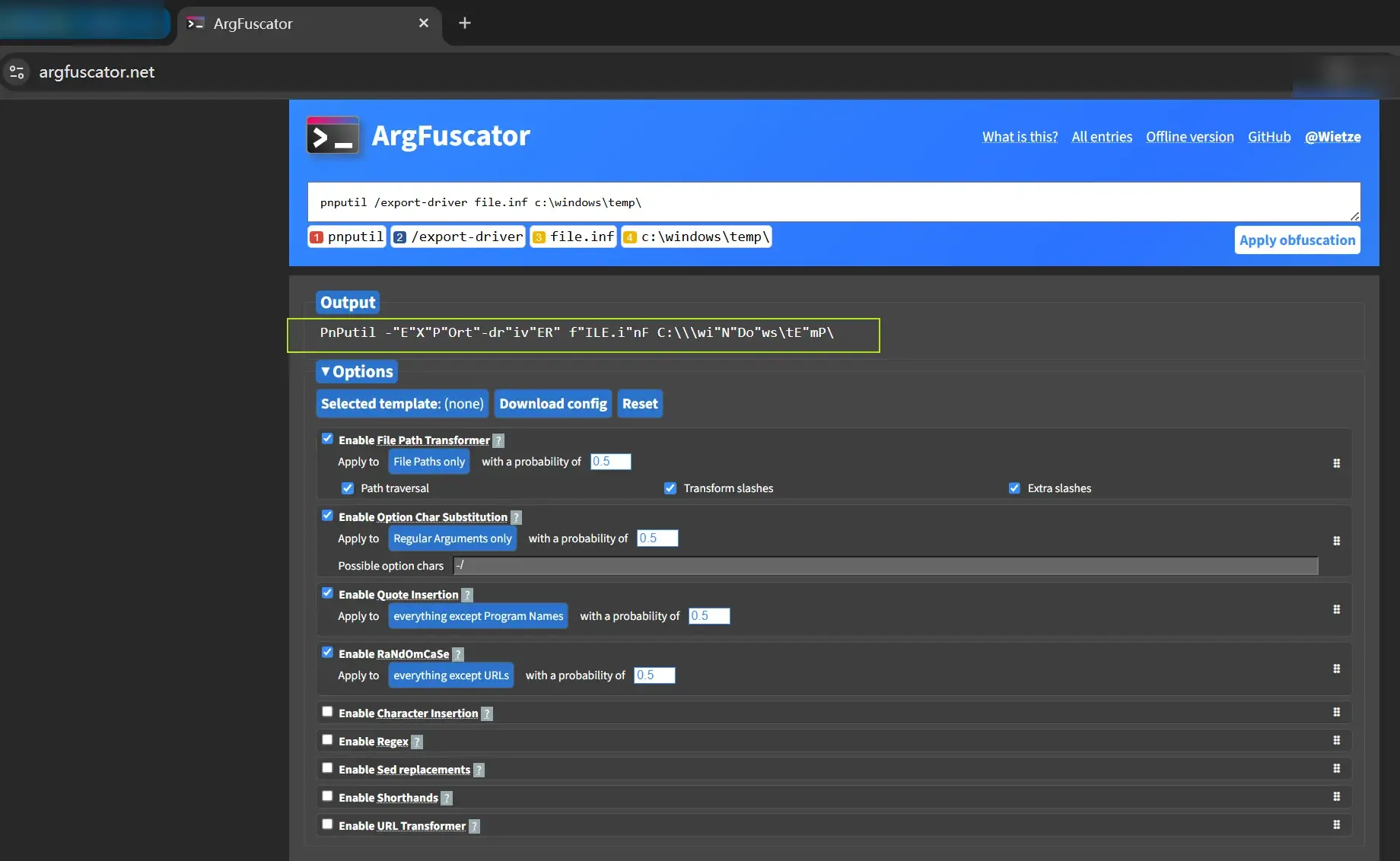Click drag handle icon for URL Transformer row
This screenshot has height=861, width=1400.
click(1337, 824)
